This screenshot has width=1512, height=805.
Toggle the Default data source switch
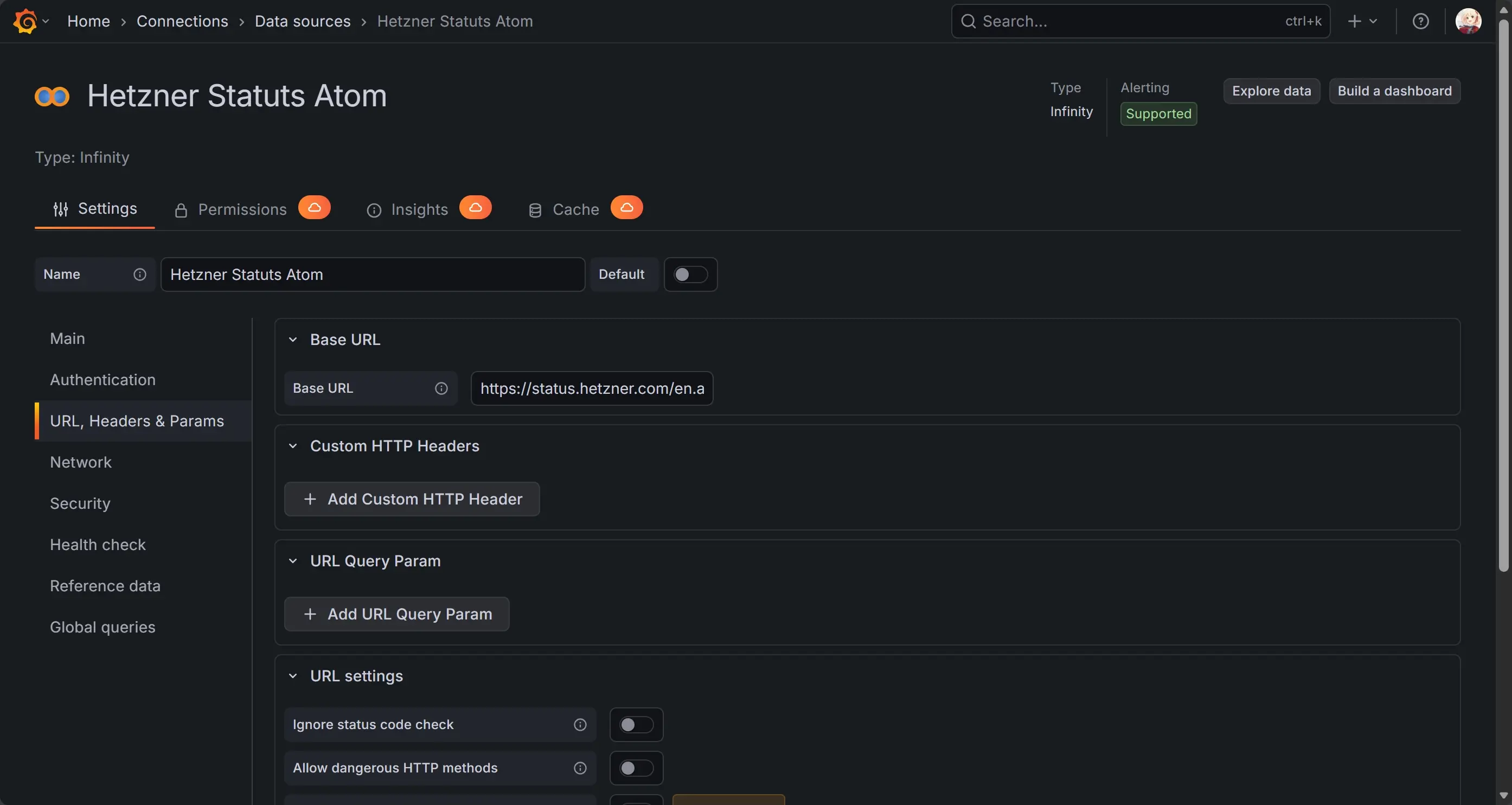(690, 274)
